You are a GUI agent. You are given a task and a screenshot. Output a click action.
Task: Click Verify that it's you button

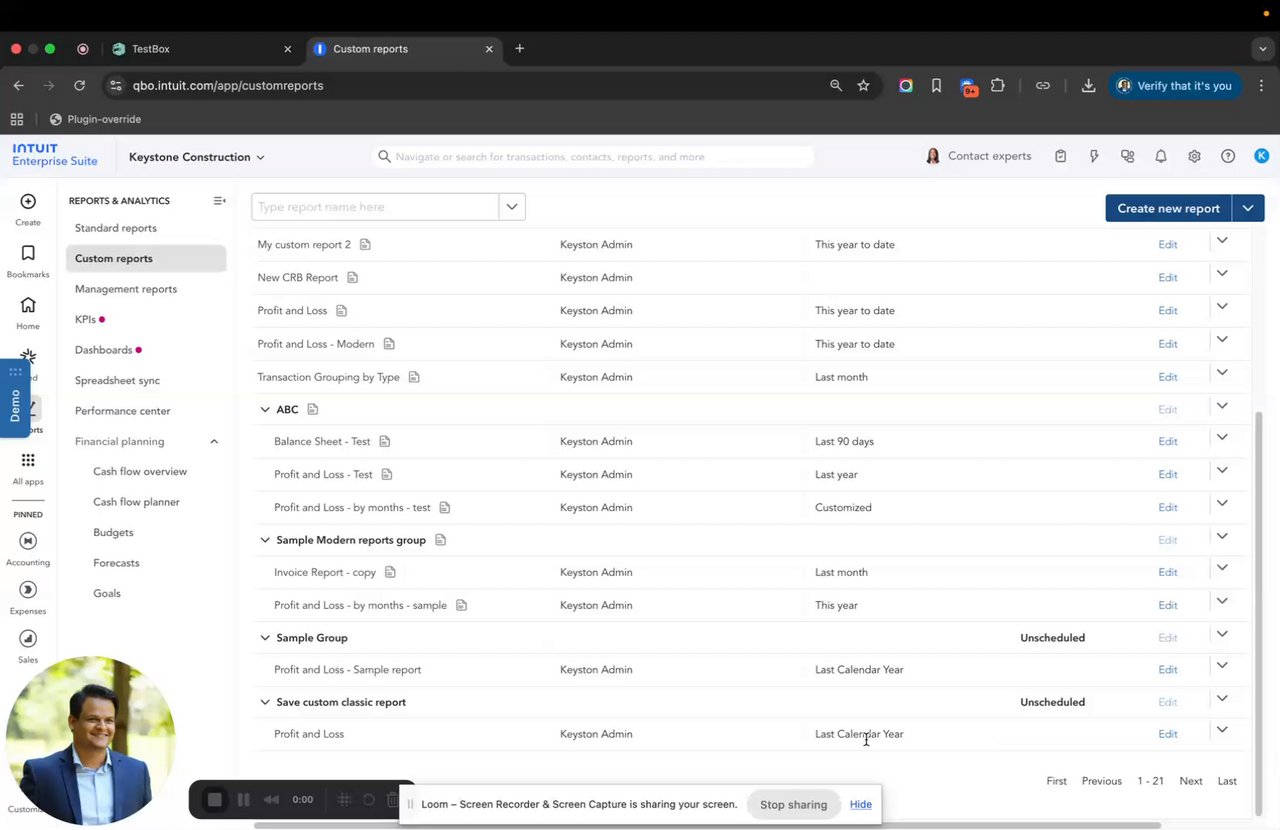[1174, 86]
